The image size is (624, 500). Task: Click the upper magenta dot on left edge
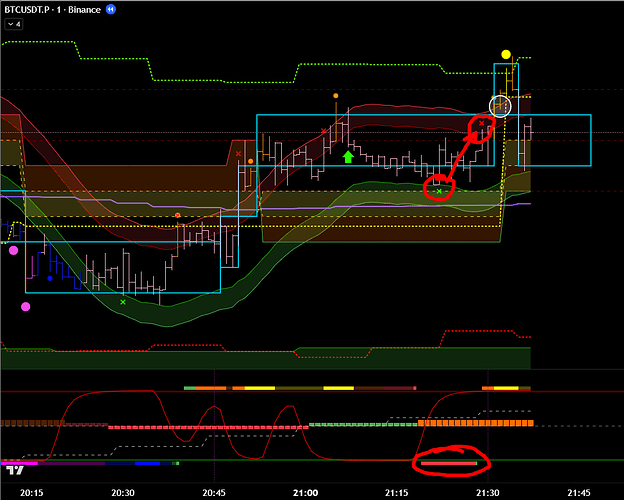click(x=13, y=250)
